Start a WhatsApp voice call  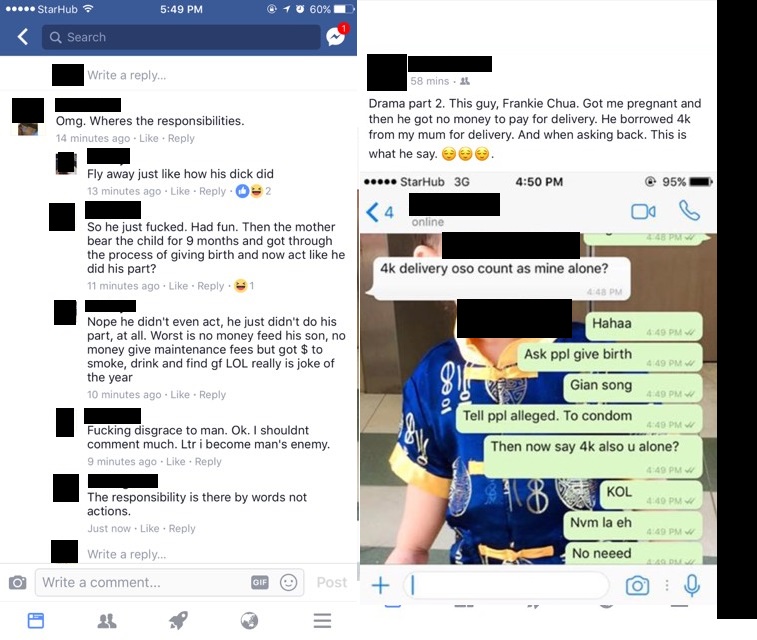click(x=689, y=210)
